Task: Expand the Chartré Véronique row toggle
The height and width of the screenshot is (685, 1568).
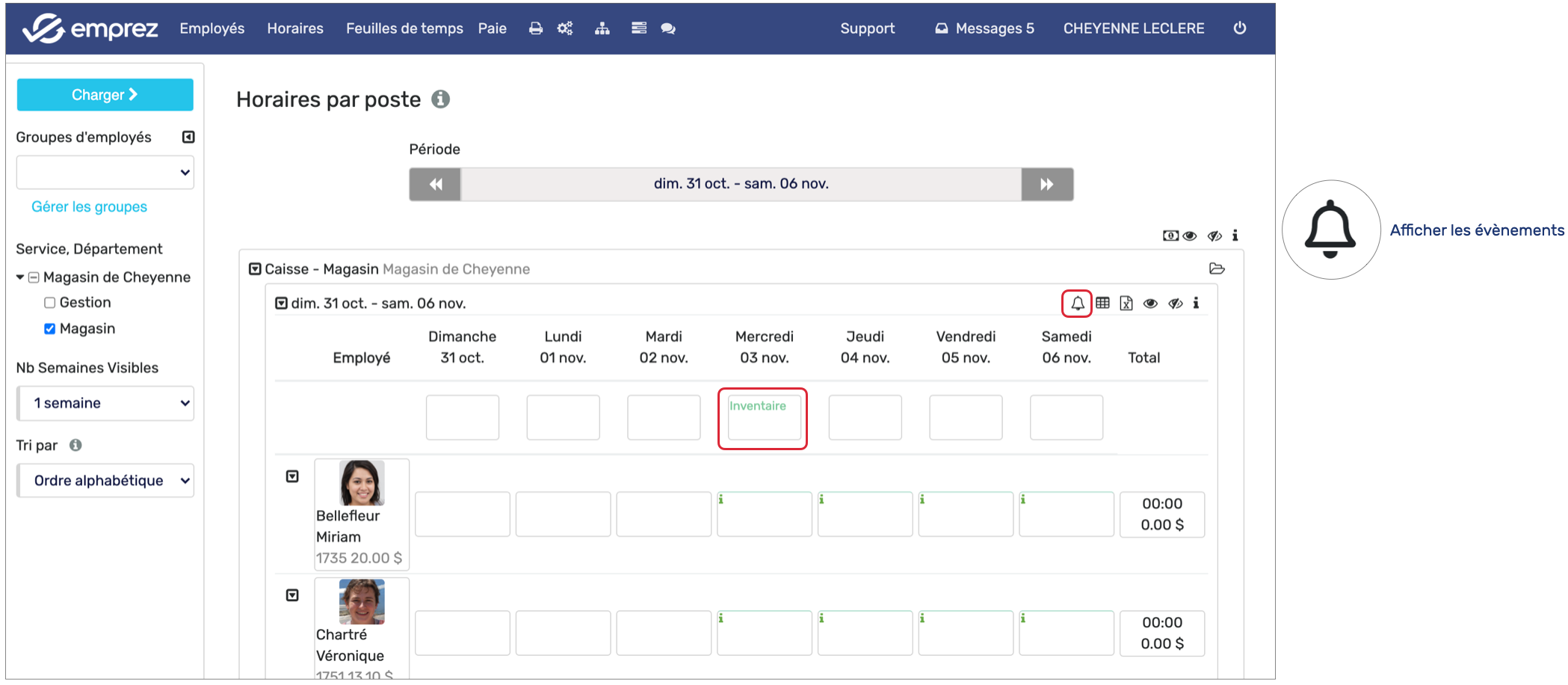Action: (292, 595)
